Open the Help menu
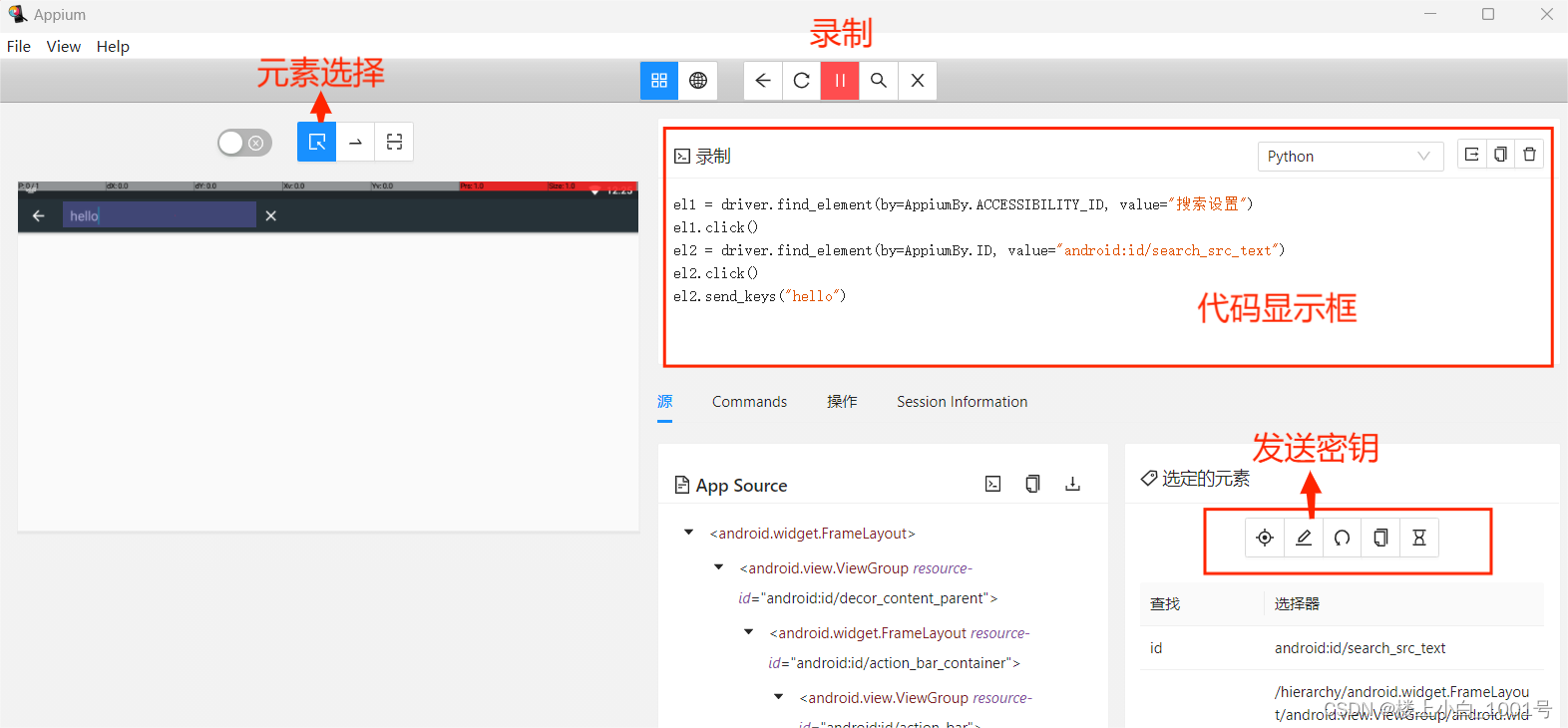 point(113,46)
